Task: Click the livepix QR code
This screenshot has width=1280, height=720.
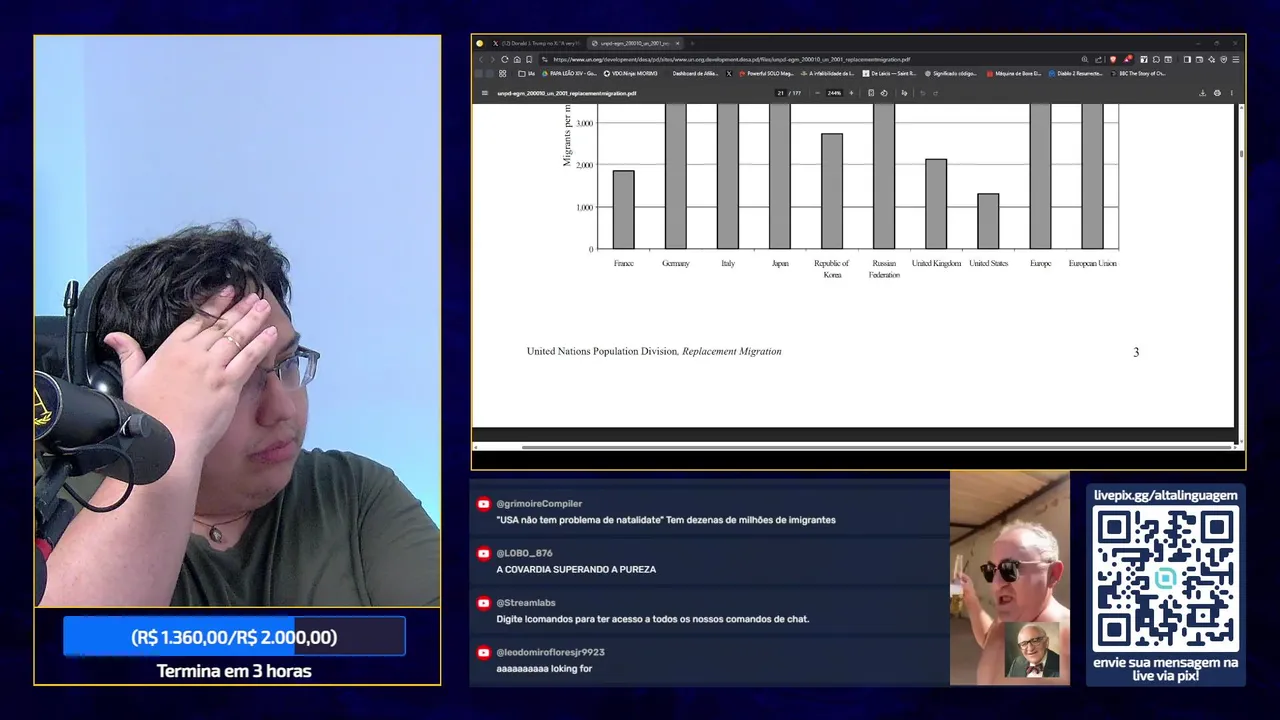Action: pyautogui.click(x=1165, y=578)
